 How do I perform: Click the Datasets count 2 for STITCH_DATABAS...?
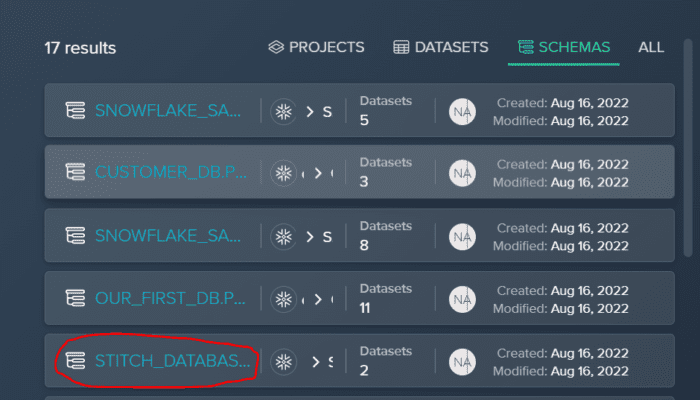pos(364,370)
